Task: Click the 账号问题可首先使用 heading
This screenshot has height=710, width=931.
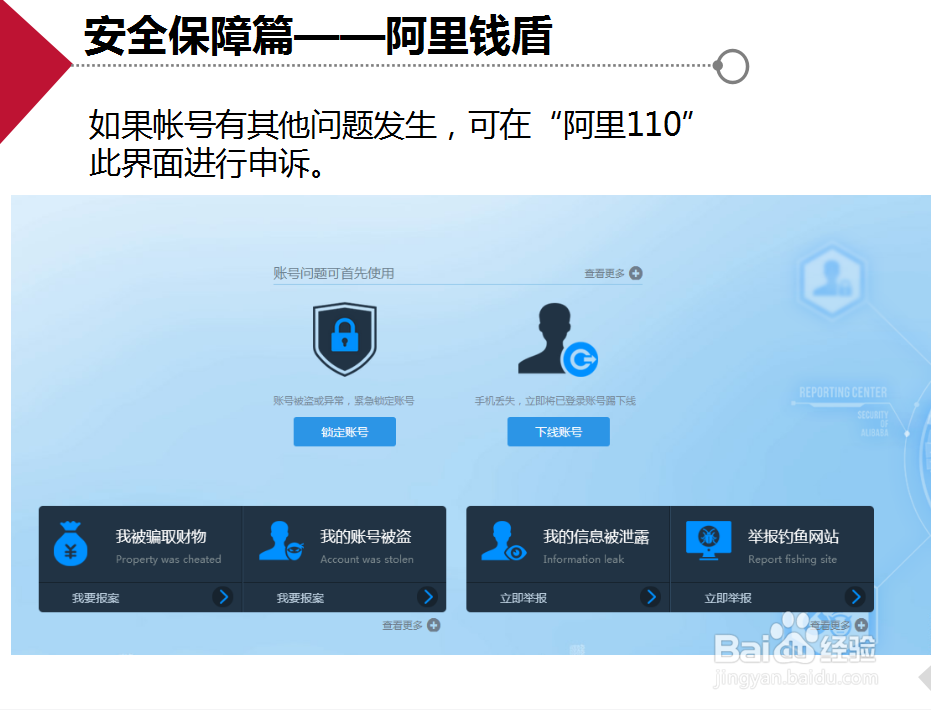Action: tap(334, 273)
